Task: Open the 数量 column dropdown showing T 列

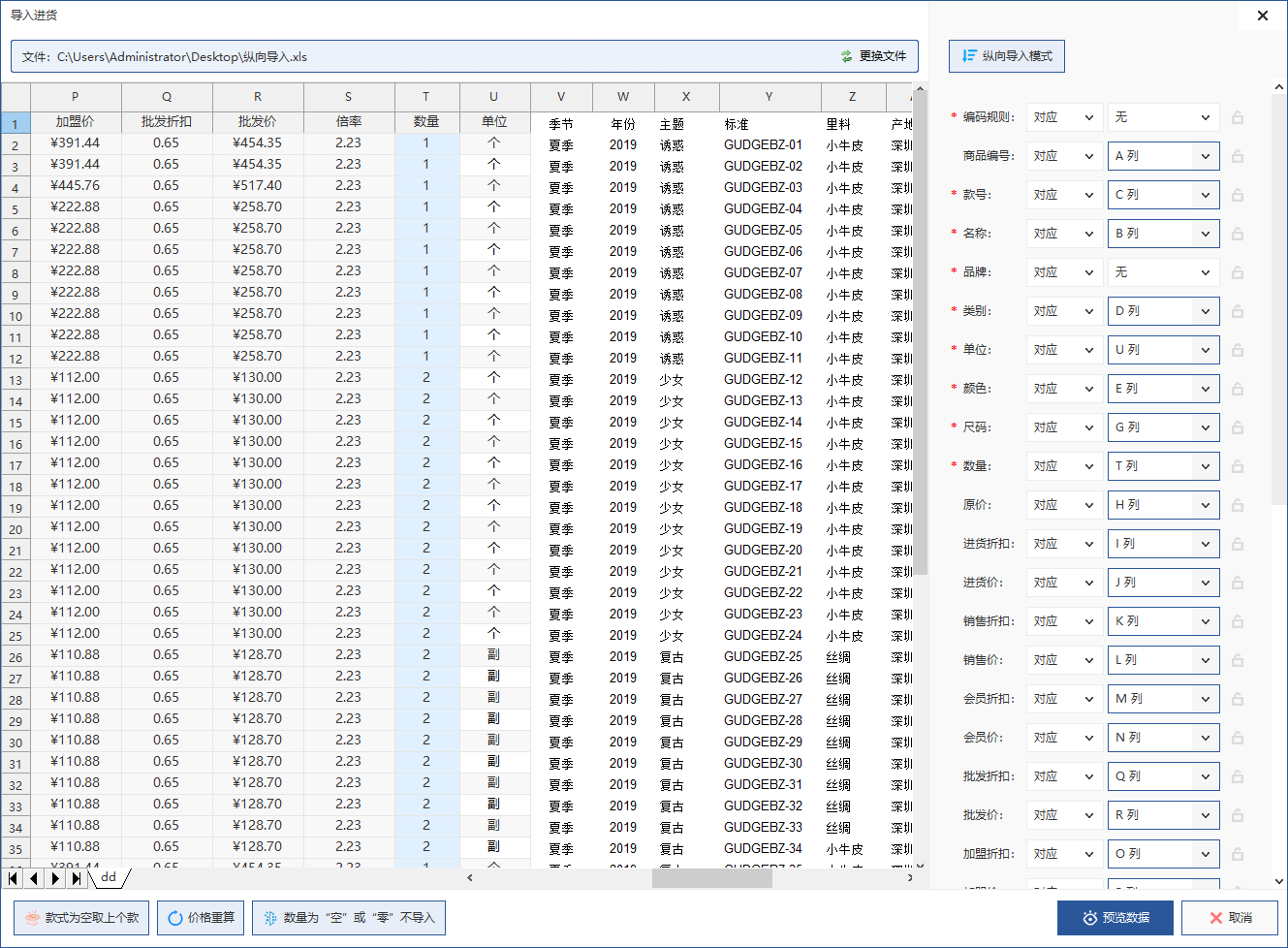Action: (1163, 466)
